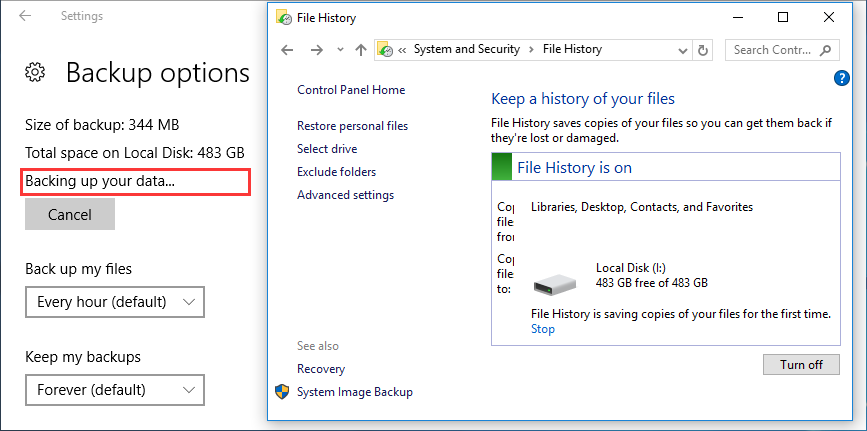Open Control Panel Home
Screen dimensions: 867x431
351,90
